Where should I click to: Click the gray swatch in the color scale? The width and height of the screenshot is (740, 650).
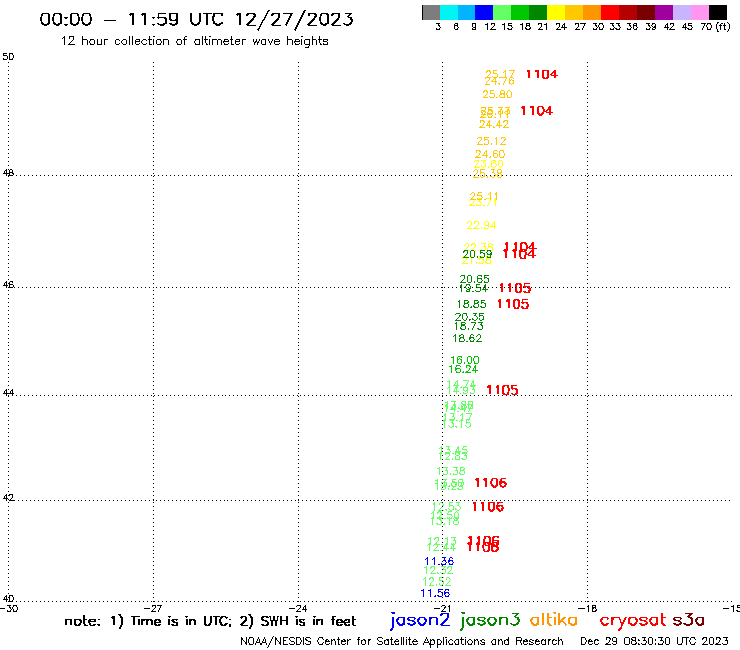pyautogui.click(x=431, y=12)
